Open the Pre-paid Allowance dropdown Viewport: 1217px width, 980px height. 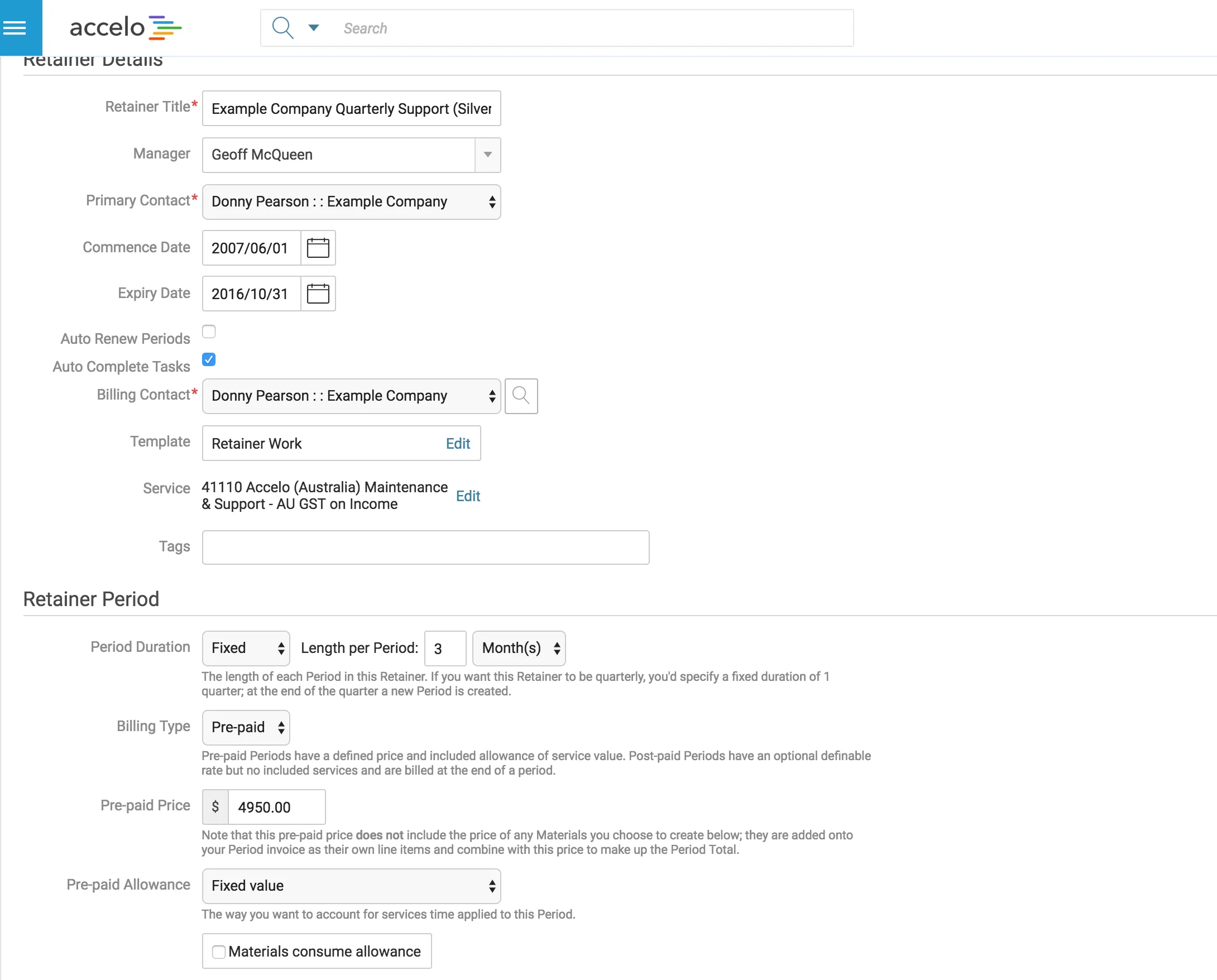(351, 886)
